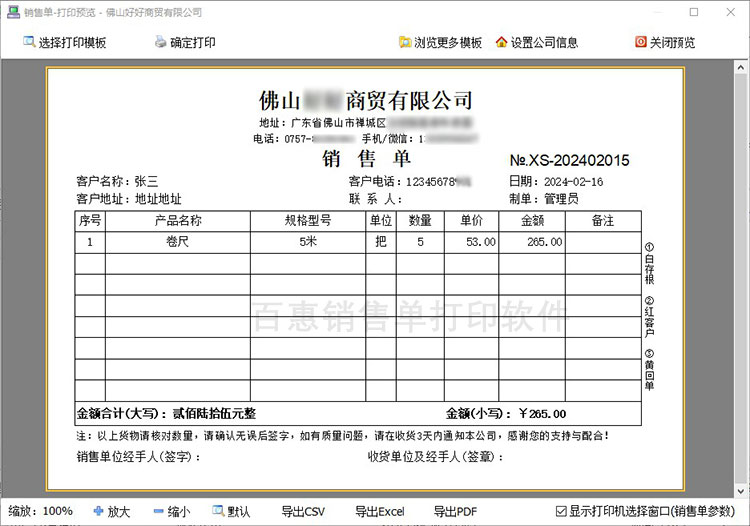Image resolution: width=750 pixels, height=526 pixels.
Task: Export the sales order to Excel
Action: coord(379,511)
